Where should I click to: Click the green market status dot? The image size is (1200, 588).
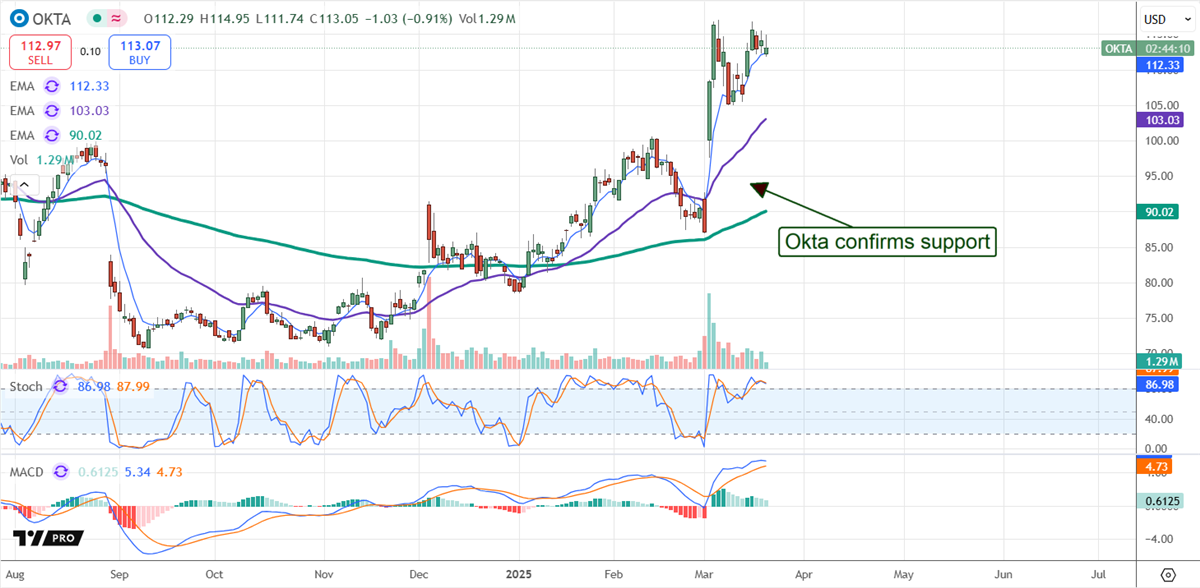[x=95, y=18]
